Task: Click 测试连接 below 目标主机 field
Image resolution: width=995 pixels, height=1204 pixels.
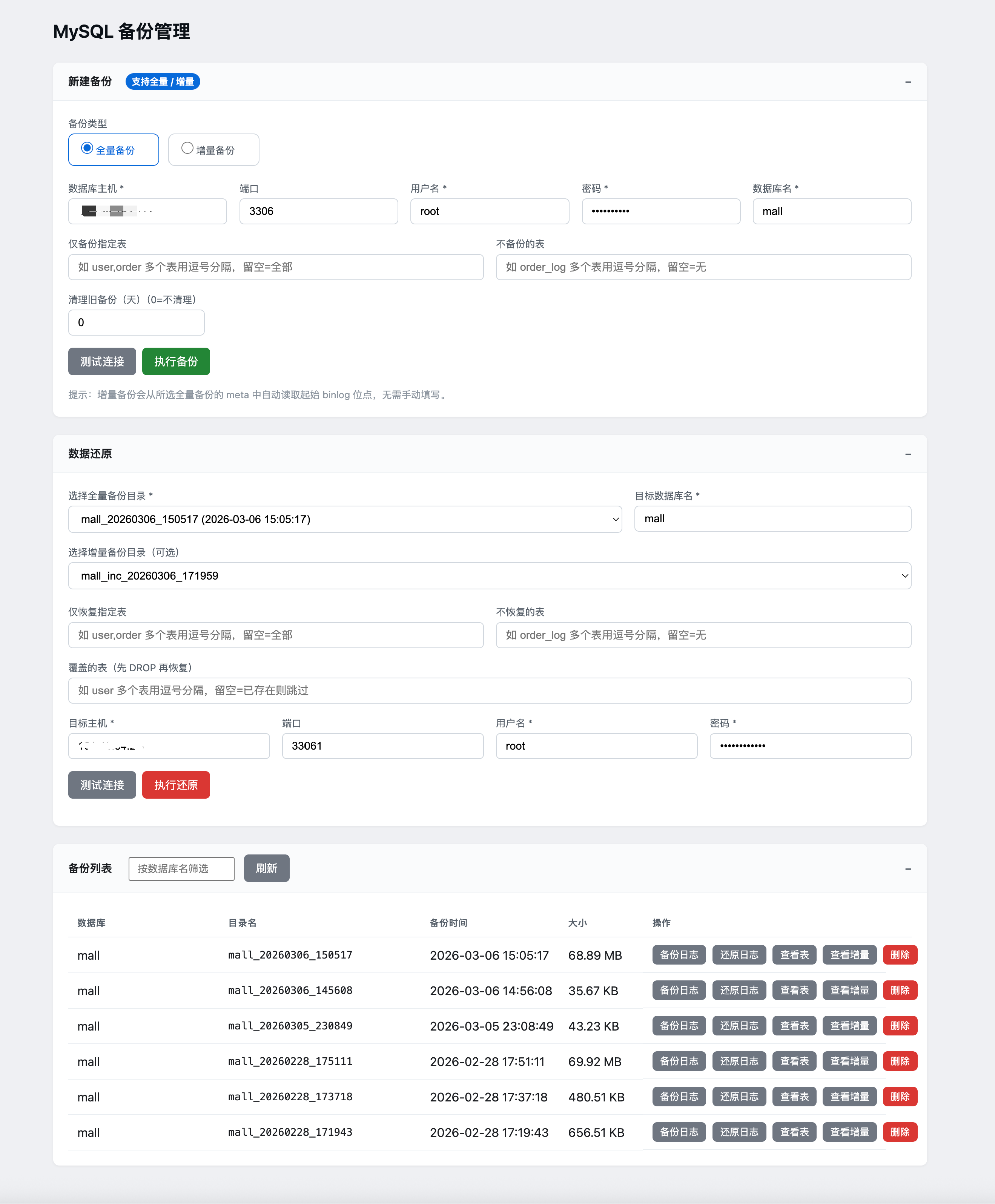Action: point(102,785)
